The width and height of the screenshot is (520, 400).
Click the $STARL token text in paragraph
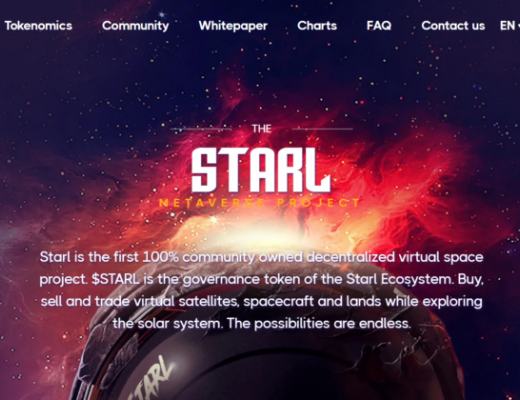click(115, 279)
